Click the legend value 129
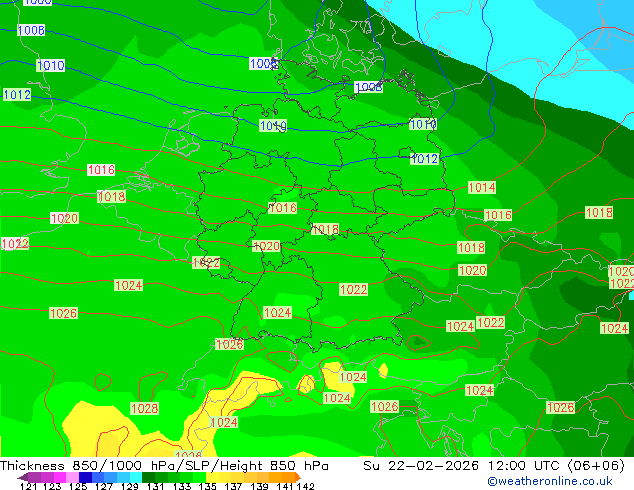Viewport: 634px width, 490px height. pos(130,486)
